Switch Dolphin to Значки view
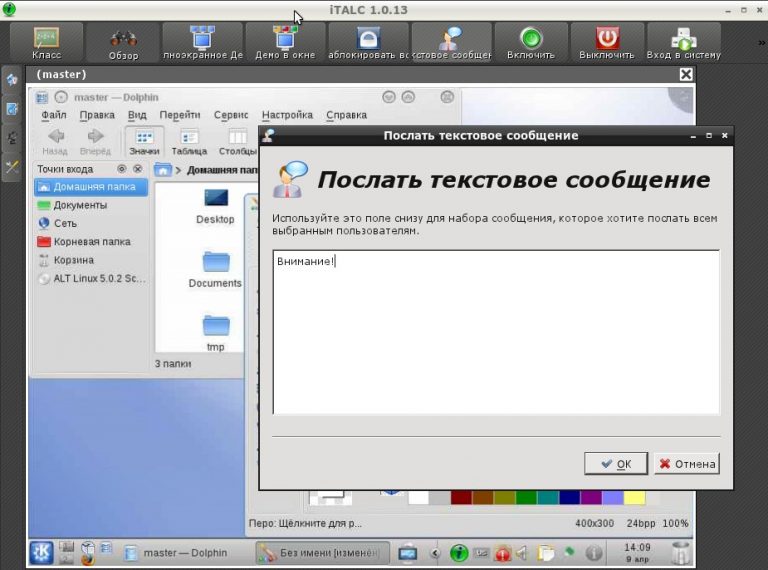This screenshot has width=768, height=570. click(x=144, y=142)
